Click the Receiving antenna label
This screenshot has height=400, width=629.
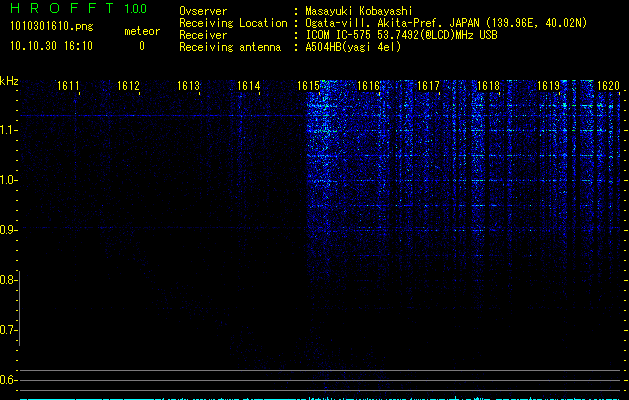[x=230, y=47]
